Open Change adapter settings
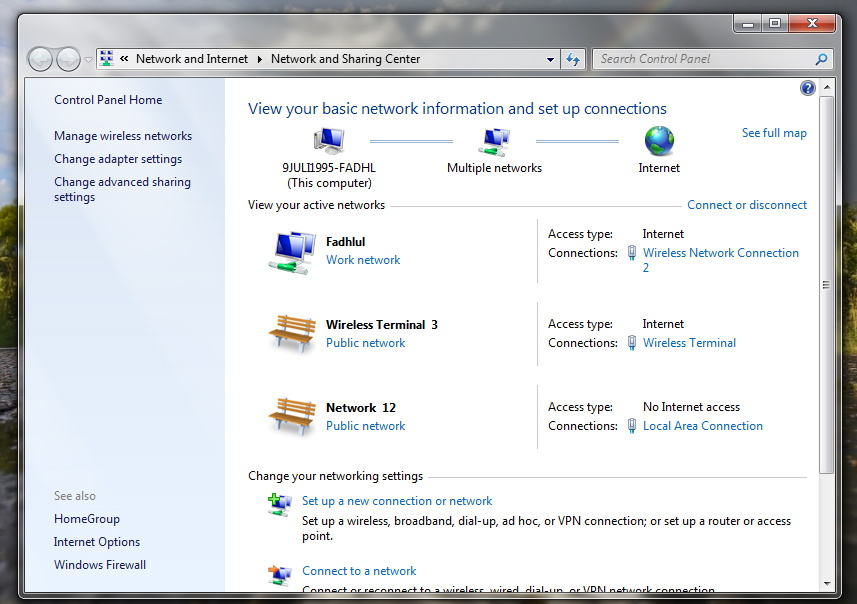The image size is (857, 604). (x=117, y=158)
